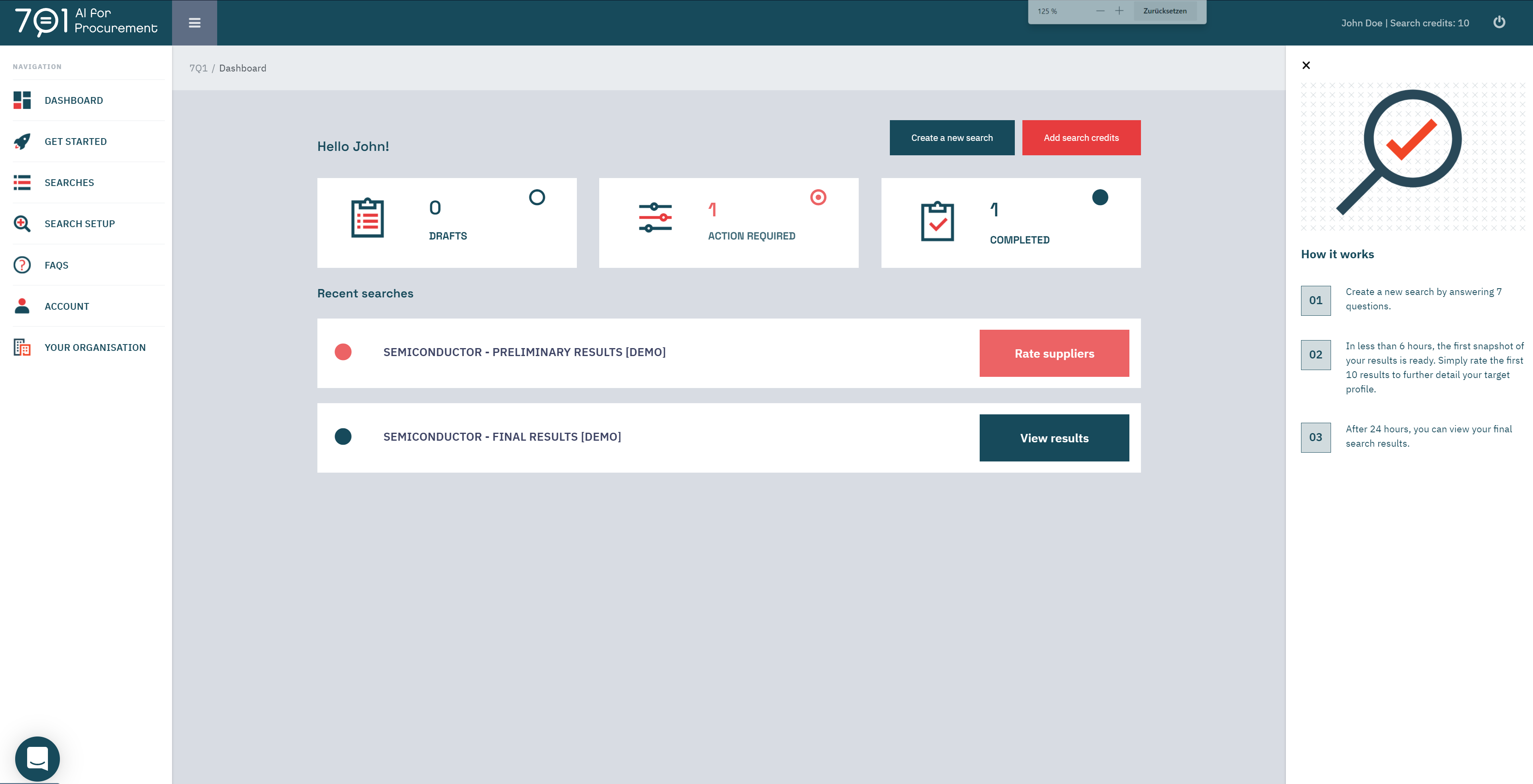Screen dimensions: 1533x784
Task: Close the How it works panel
Action: pyautogui.click(x=1306, y=65)
